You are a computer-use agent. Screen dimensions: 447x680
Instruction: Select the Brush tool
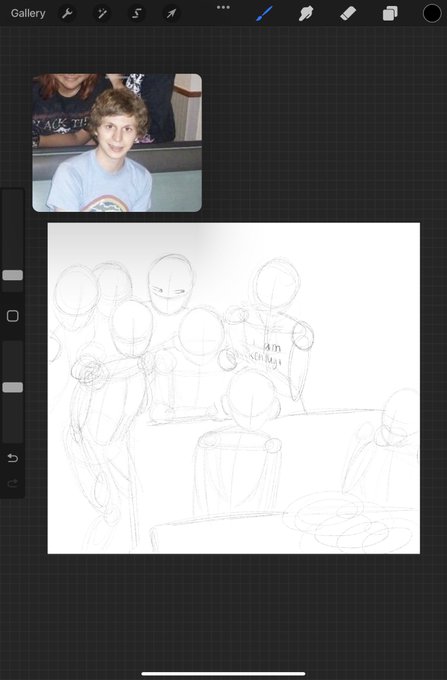click(x=264, y=13)
